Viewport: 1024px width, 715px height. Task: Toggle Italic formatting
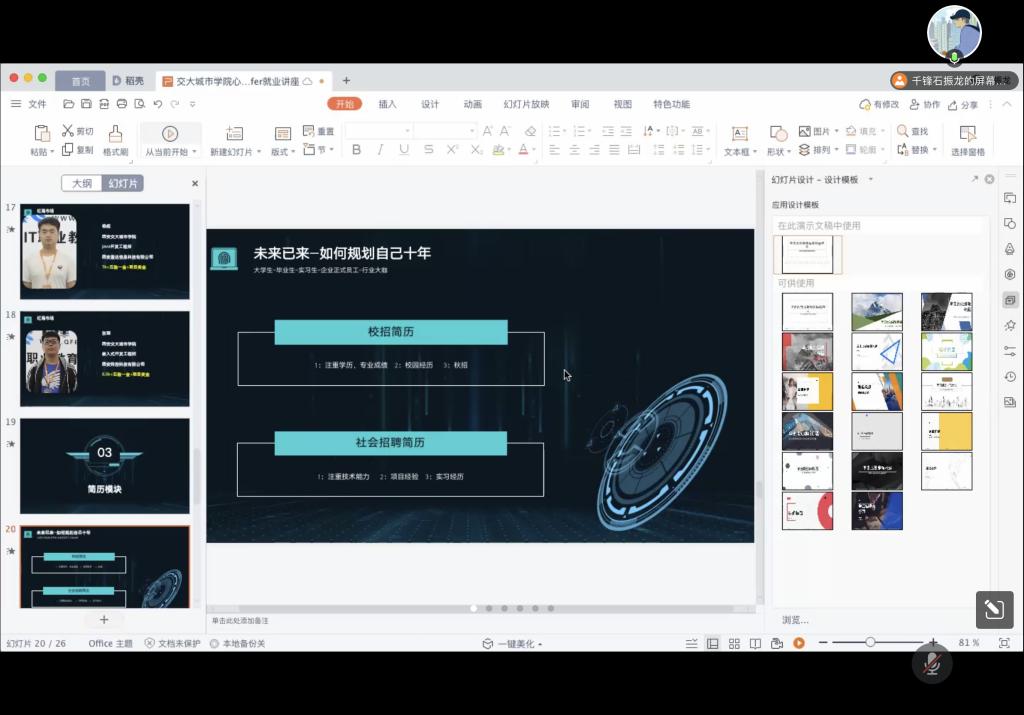(380, 150)
